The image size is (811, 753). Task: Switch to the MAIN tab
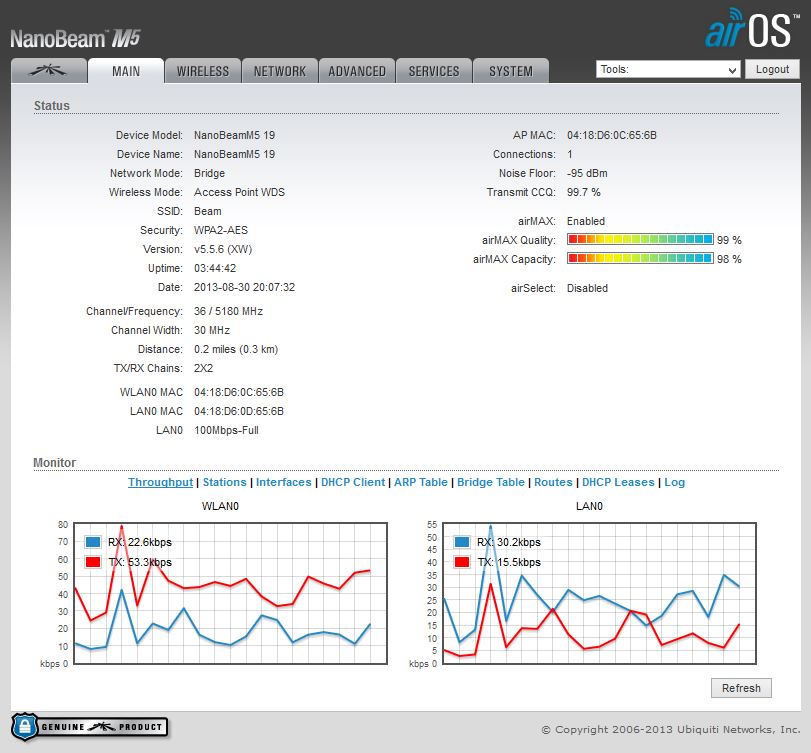[126, 71]
